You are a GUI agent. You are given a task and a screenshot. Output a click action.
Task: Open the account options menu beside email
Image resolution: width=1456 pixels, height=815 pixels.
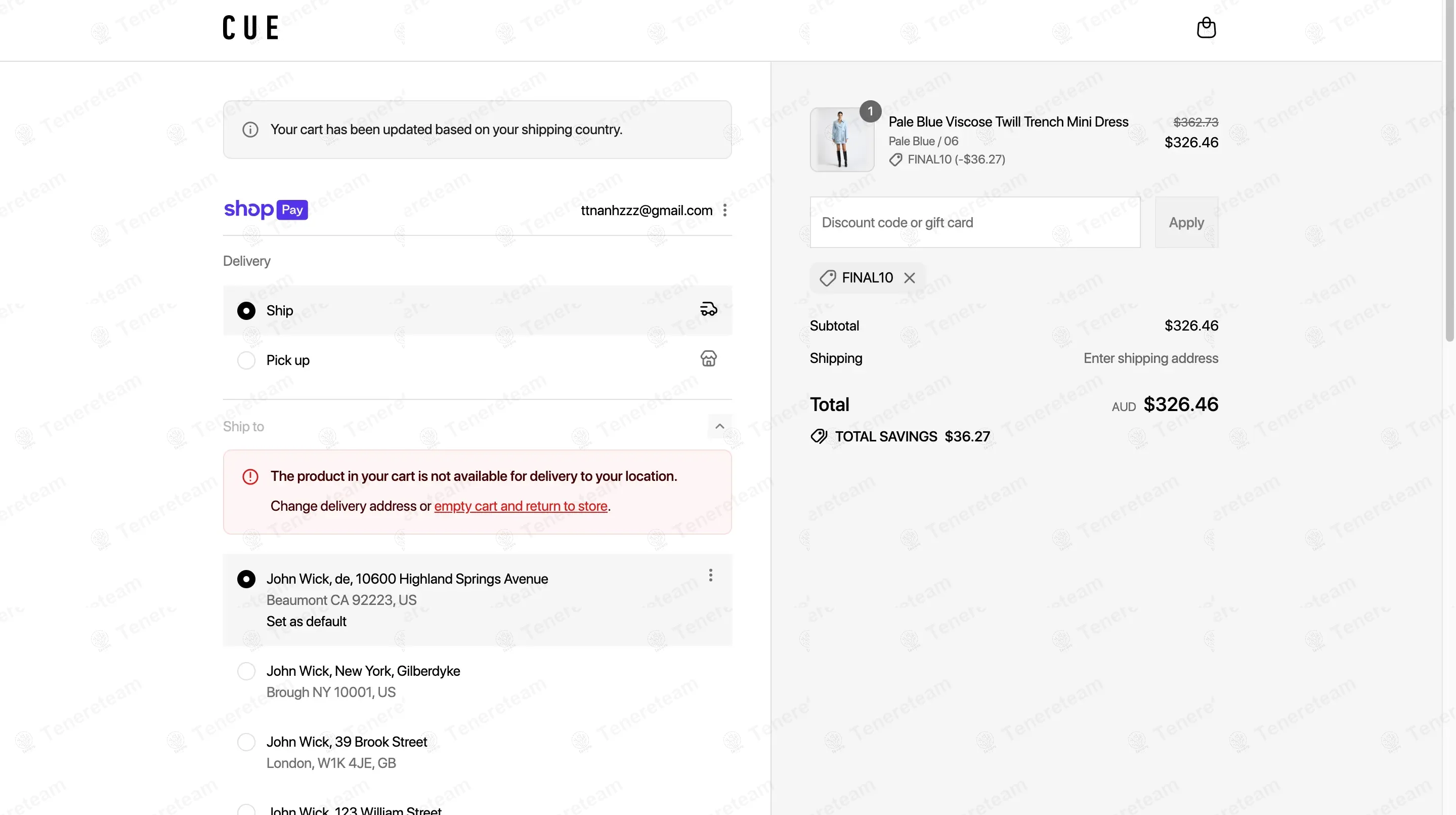point(724,211)
